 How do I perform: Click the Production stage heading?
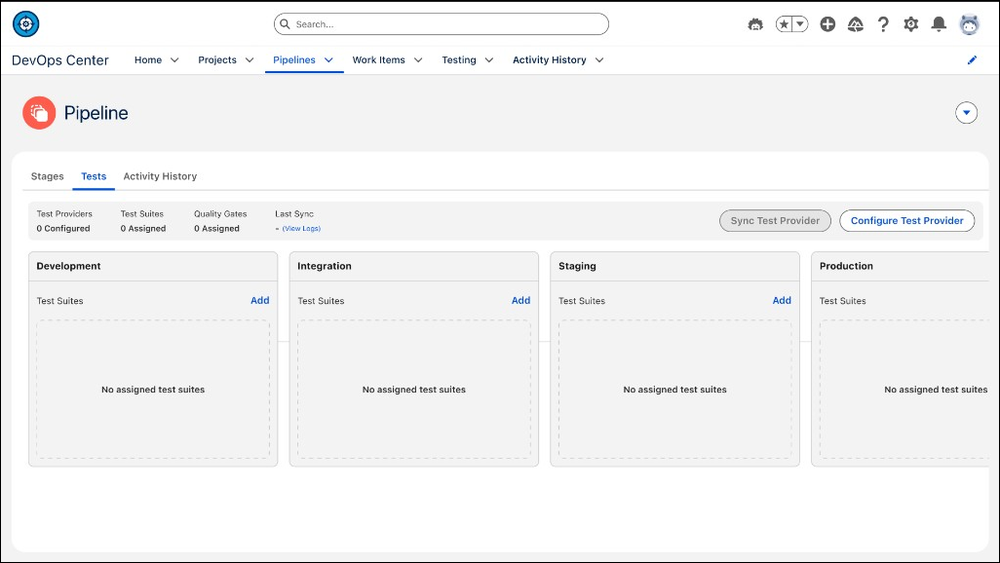(846, 266)
